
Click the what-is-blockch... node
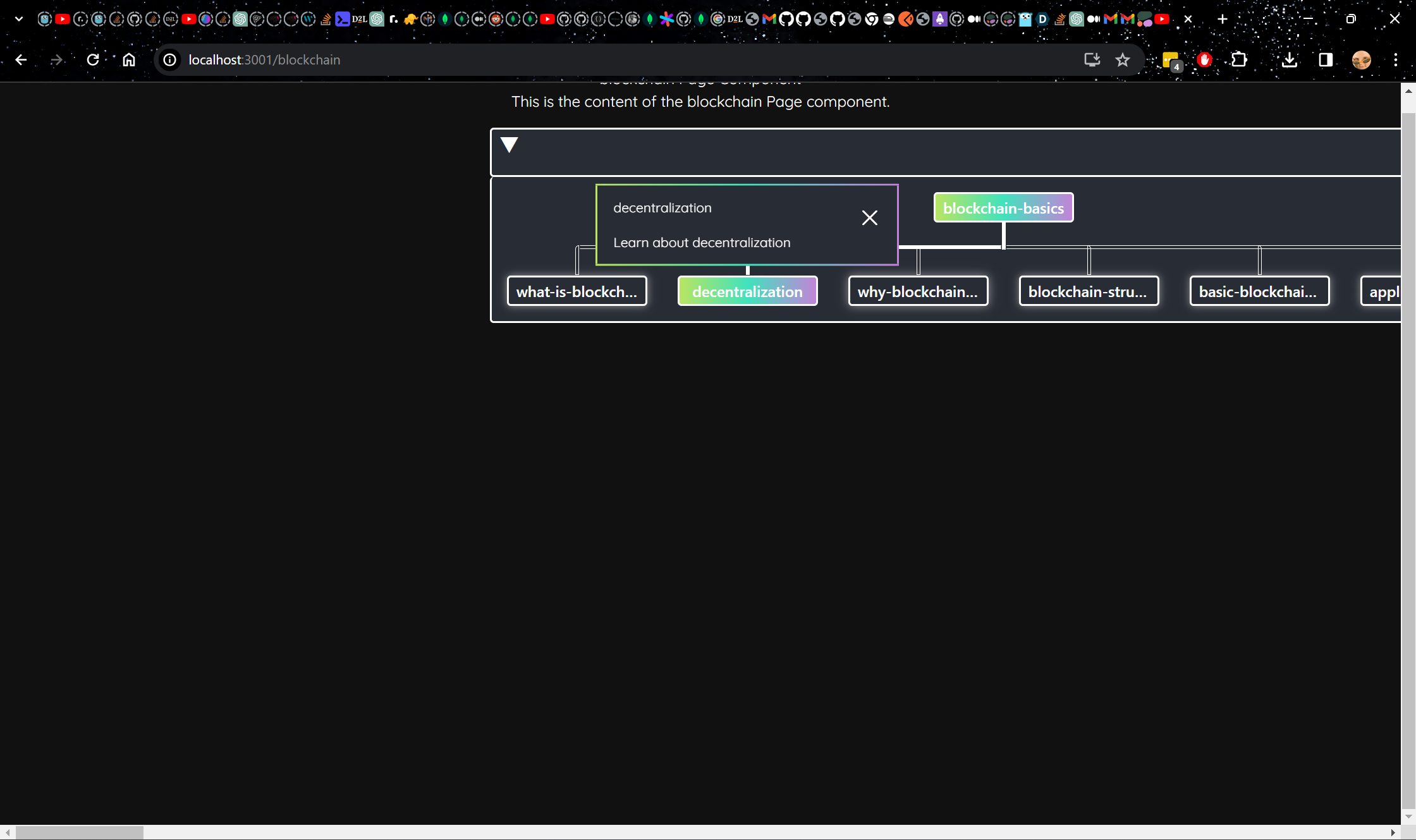tap(577, 291)
